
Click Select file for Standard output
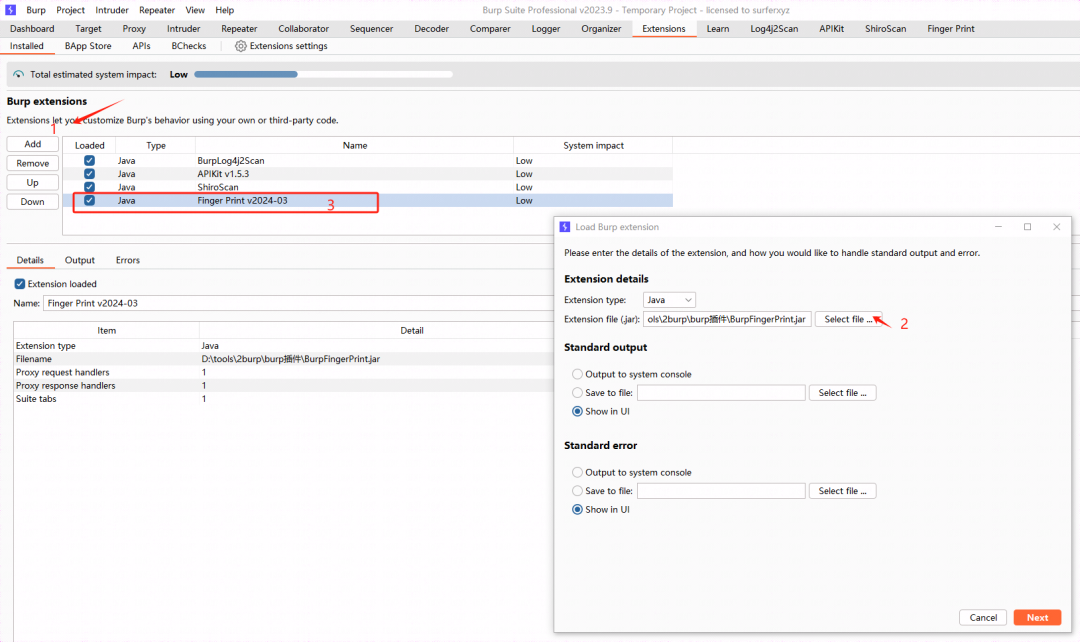842,393
